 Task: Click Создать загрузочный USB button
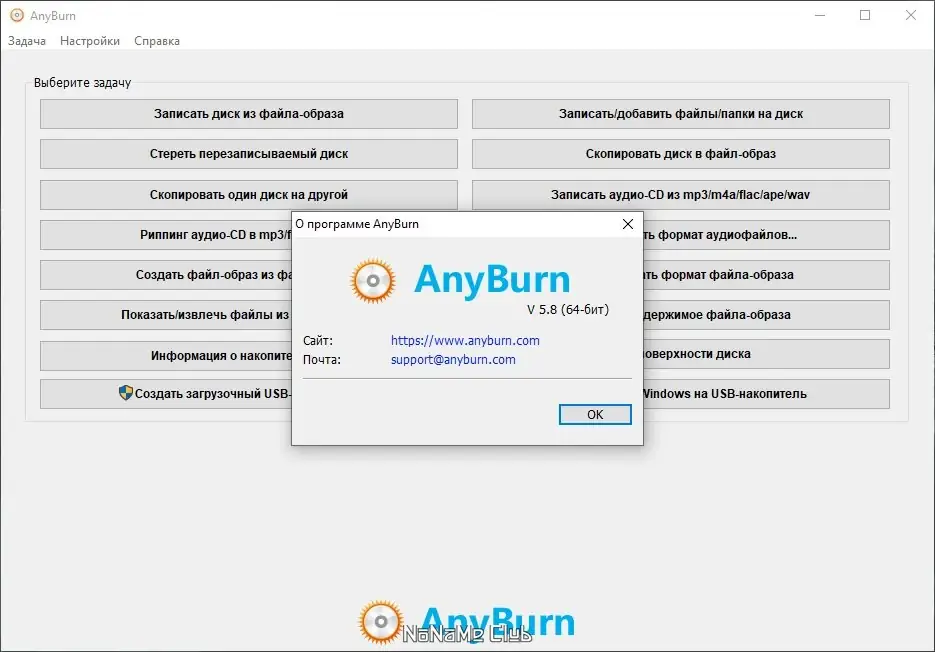(x=166, y=394)
